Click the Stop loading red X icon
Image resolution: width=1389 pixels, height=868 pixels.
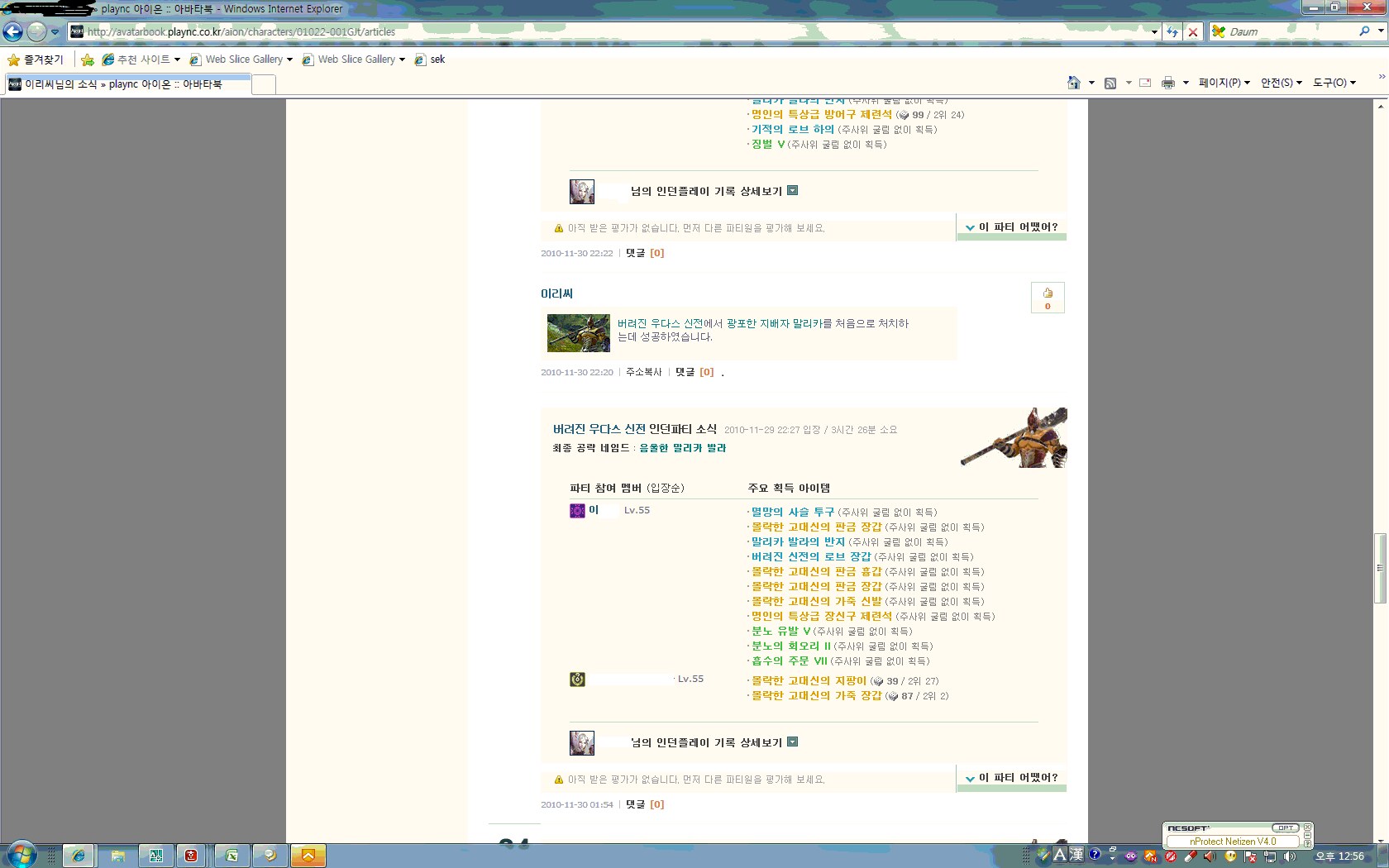[x=1192, y=32]
